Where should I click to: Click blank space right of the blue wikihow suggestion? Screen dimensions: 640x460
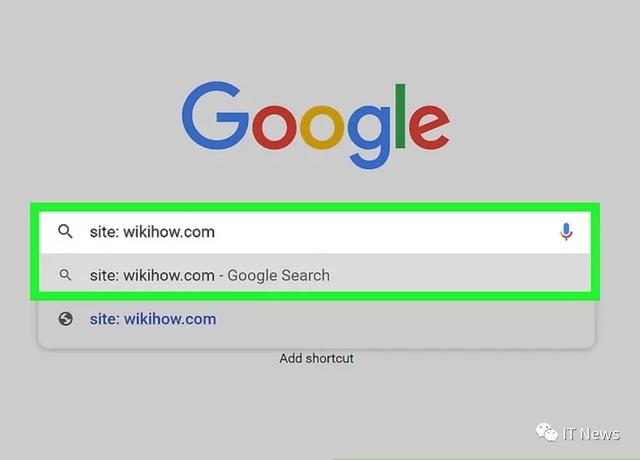404,319
